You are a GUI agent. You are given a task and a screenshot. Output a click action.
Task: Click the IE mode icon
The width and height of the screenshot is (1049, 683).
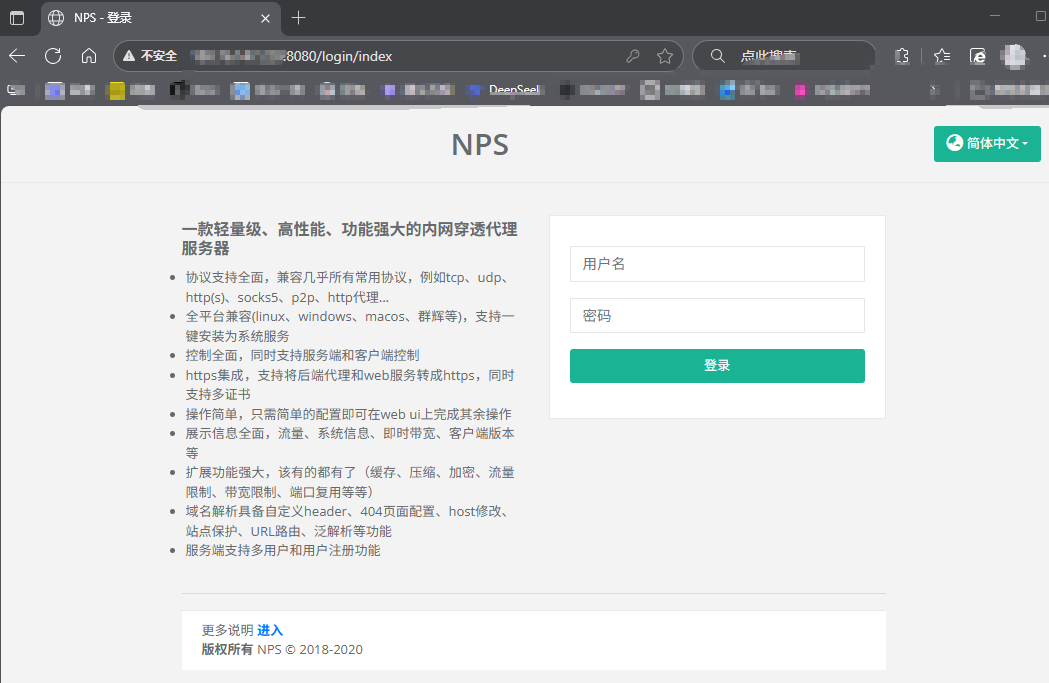[977, 56]
